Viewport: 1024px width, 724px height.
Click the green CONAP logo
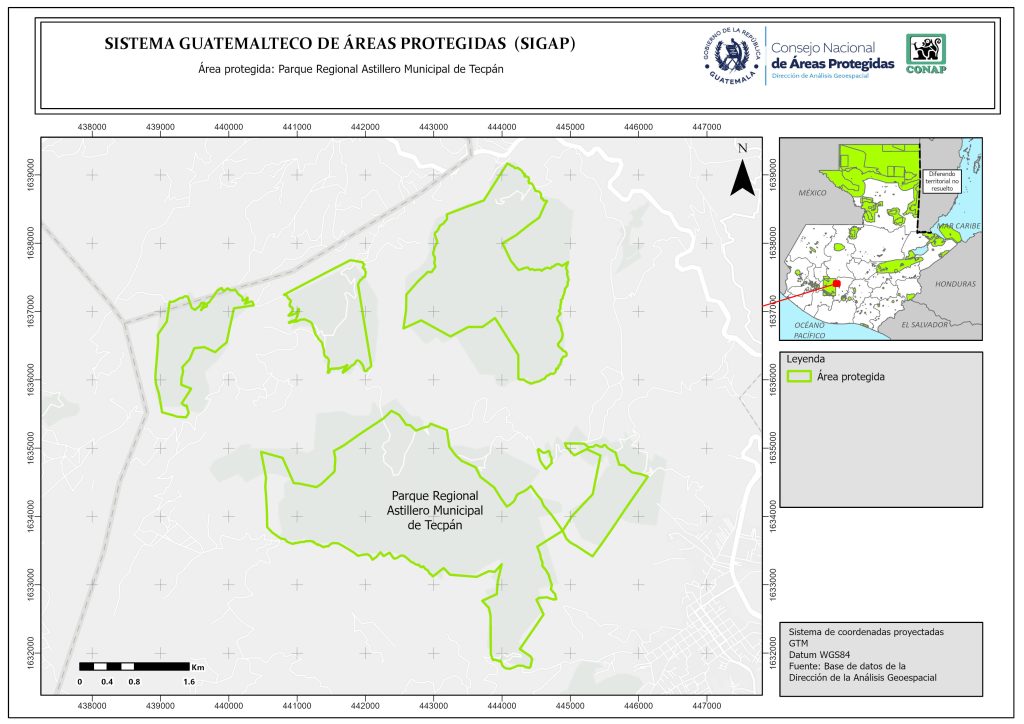click(925, 54)
